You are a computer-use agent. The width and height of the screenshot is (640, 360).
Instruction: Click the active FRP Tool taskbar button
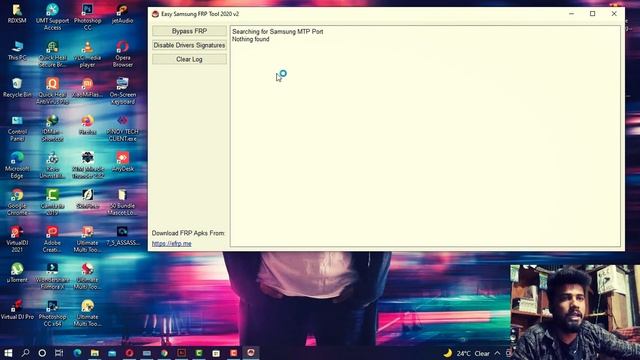click(x=251, y=353)
